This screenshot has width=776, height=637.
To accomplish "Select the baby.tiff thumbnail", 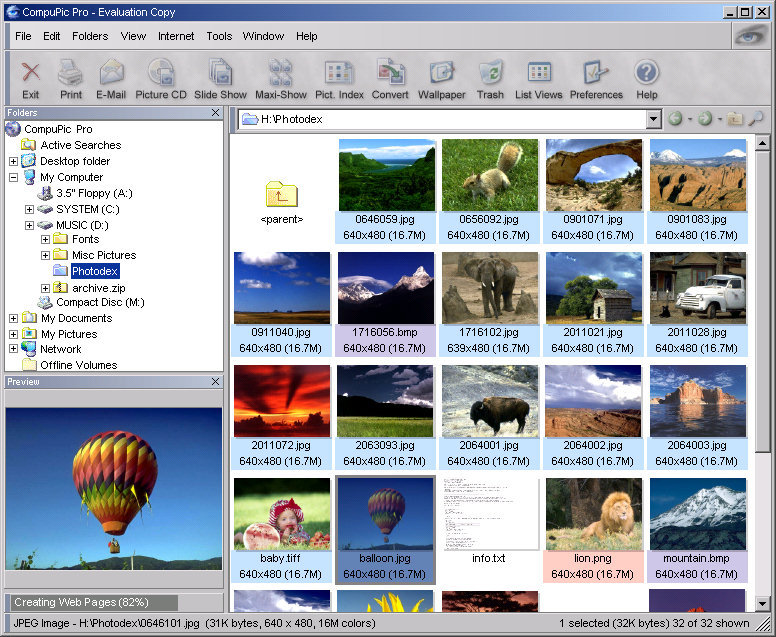I will 282,514.
